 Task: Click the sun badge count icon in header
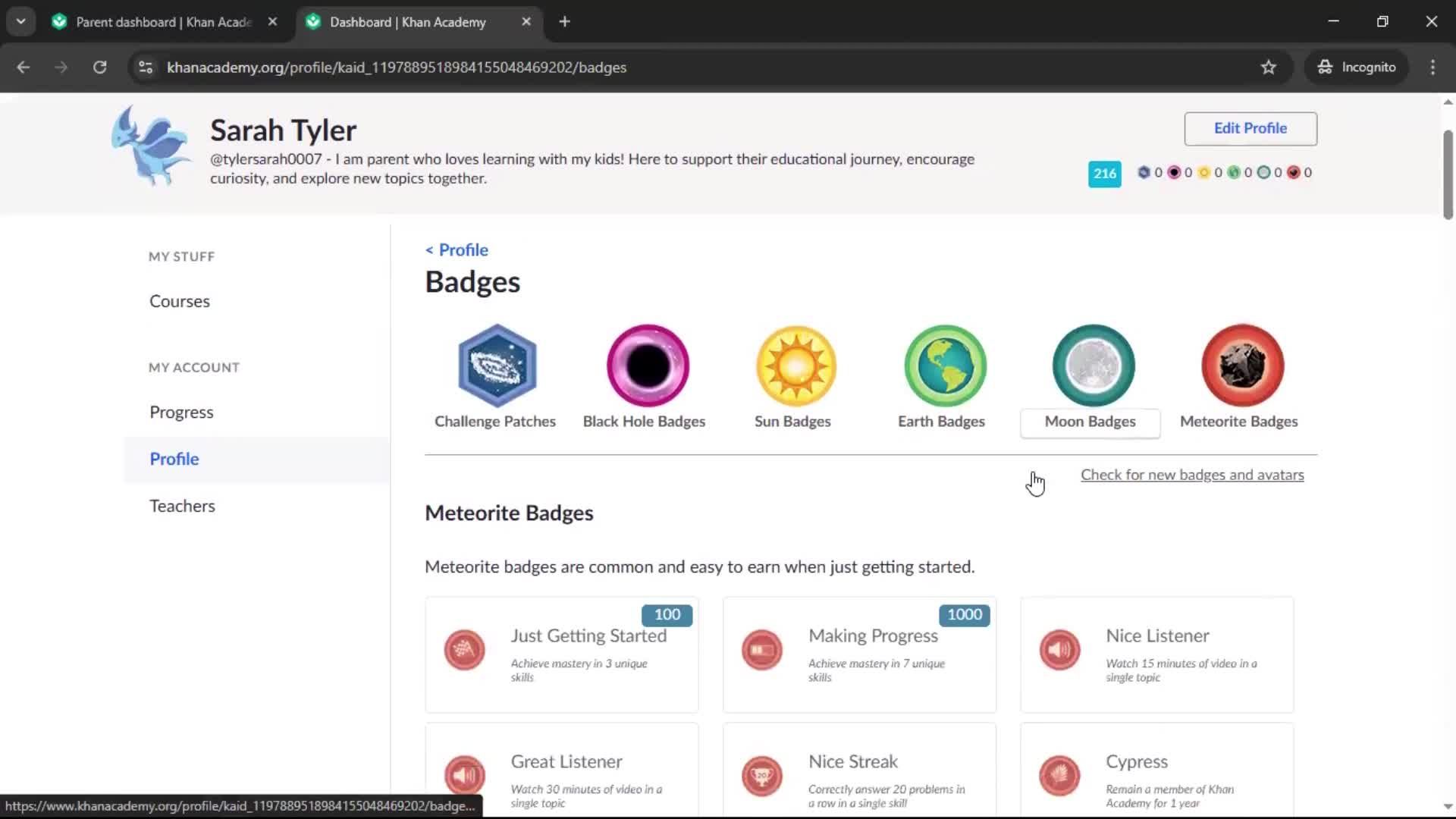[x=1203, y=172]
